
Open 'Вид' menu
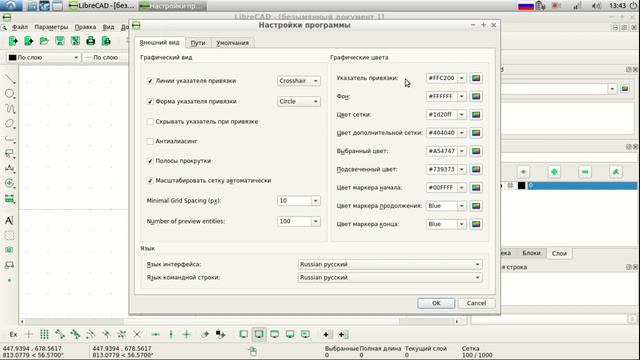108,27
